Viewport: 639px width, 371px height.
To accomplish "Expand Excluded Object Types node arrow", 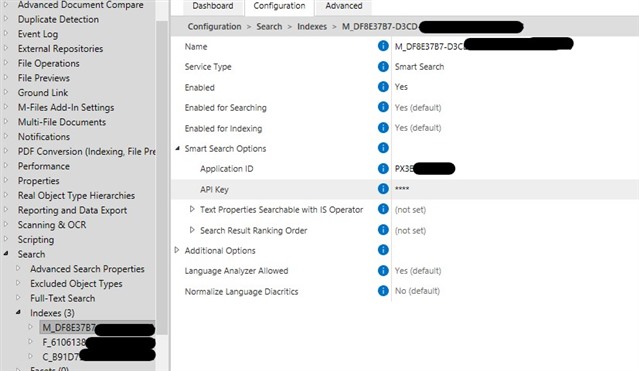I will click(18, 283).
